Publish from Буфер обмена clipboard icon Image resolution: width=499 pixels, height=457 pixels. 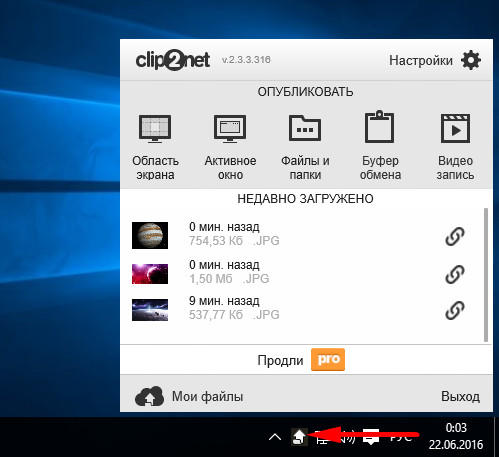click(x=380, y=127)
